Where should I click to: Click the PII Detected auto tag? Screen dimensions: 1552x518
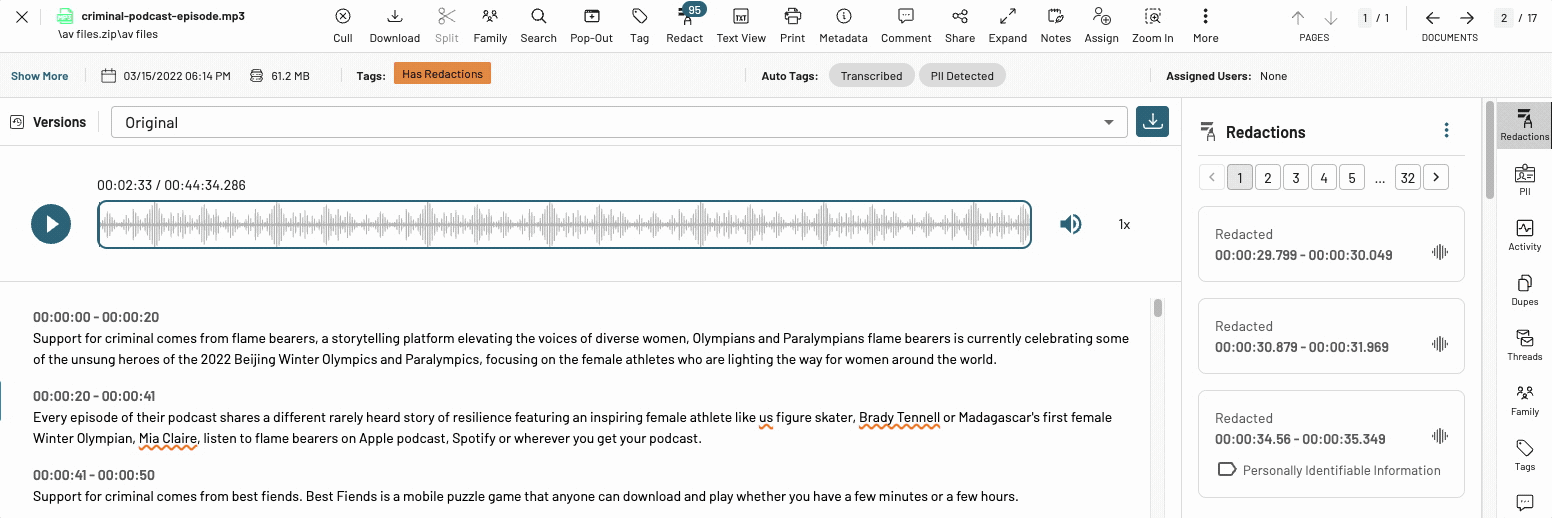coord(962,76)
